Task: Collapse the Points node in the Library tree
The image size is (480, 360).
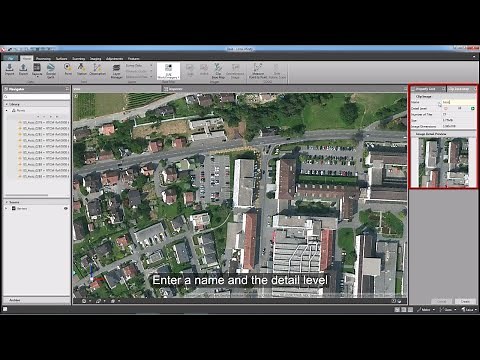Action: point(7,110)
